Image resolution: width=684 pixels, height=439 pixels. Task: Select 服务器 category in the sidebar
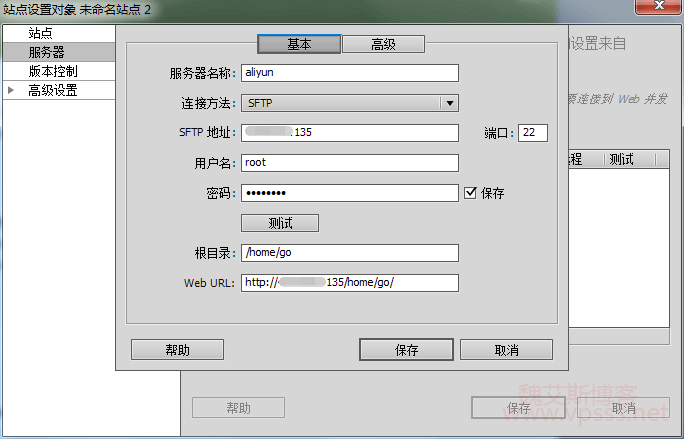coord(46,52)
